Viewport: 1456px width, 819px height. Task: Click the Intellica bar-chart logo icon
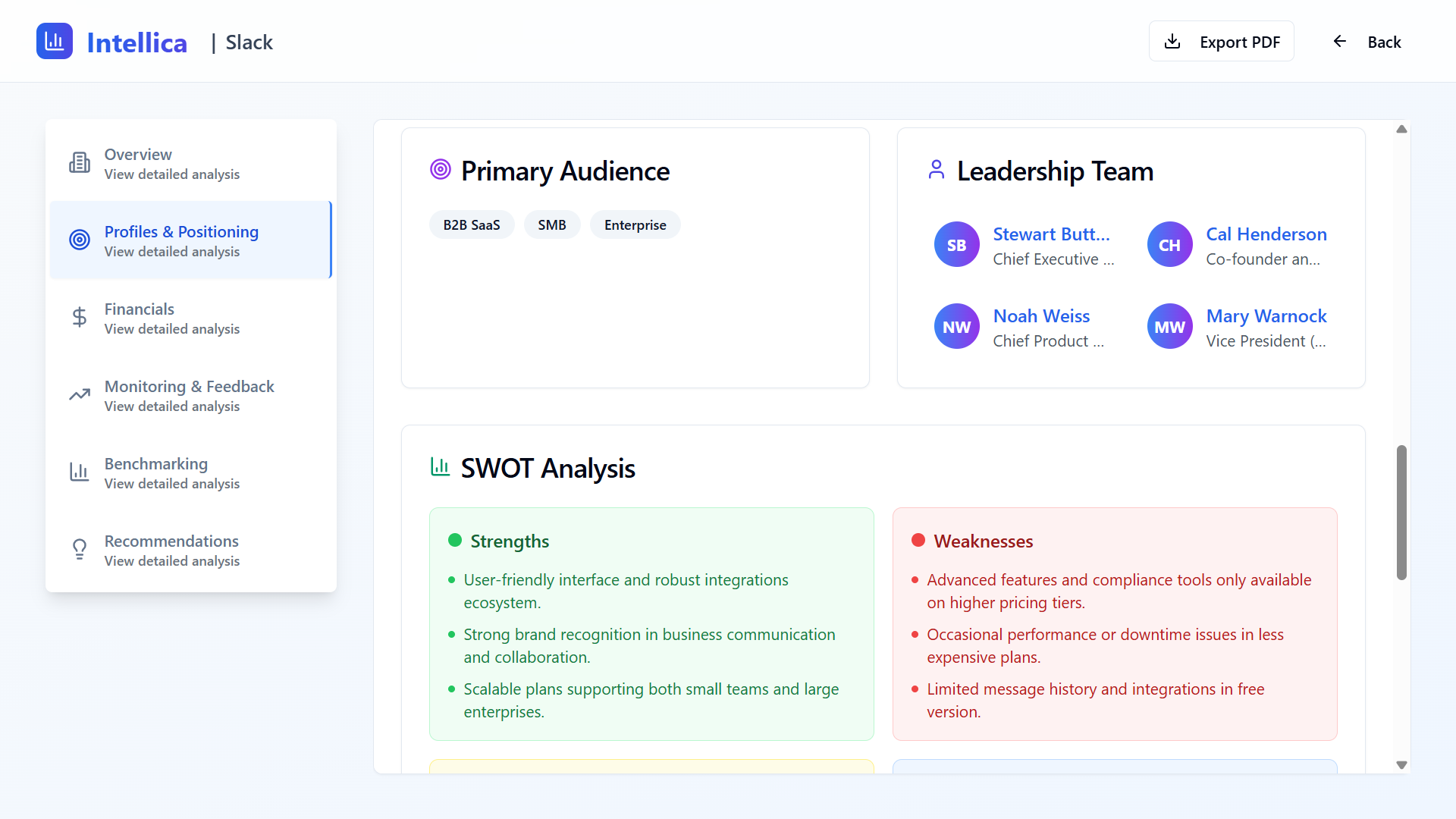tap(55, 41)
